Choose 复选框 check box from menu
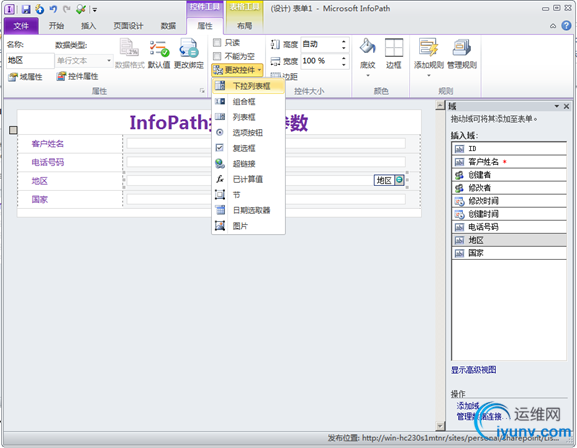Viewport: 577px width, 448px height. coord(248,148)
